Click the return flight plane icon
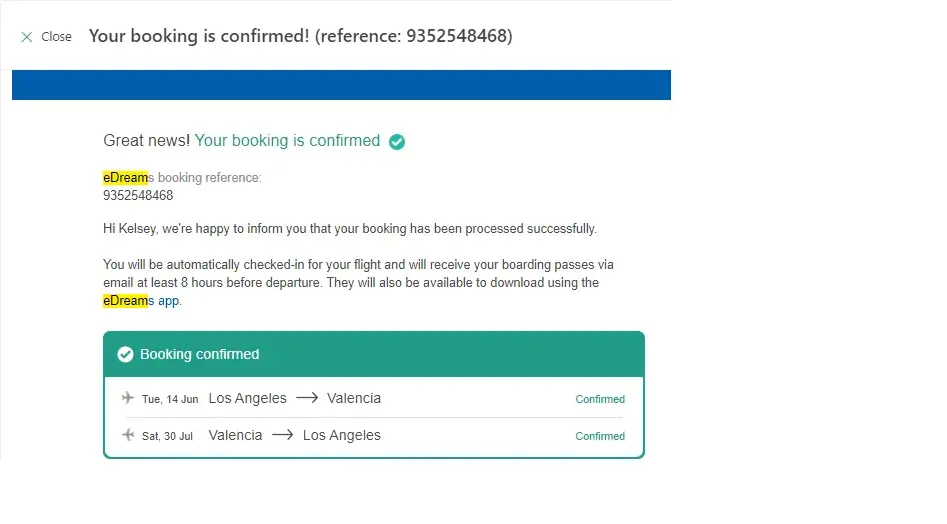 pos(128,435)
